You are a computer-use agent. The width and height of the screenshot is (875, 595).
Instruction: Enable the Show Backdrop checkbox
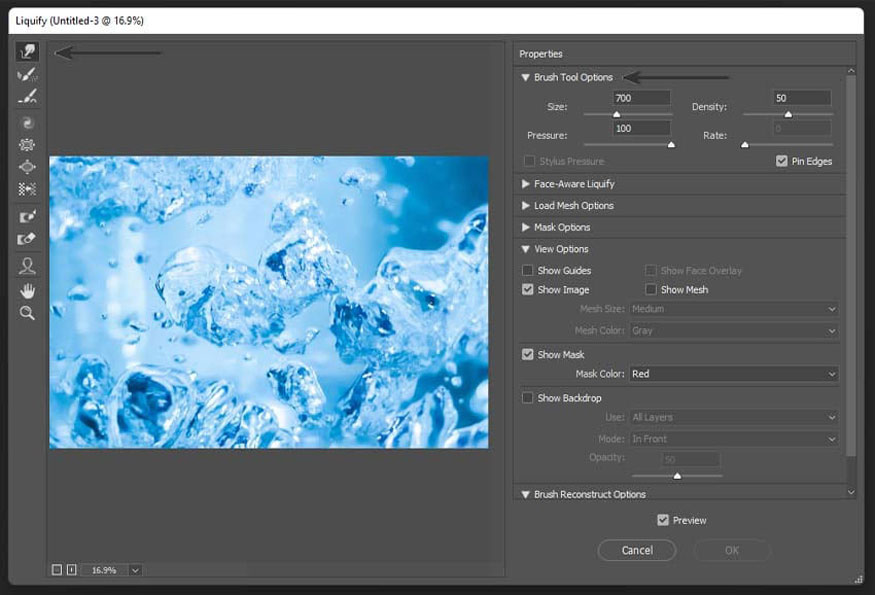point(527,397)
